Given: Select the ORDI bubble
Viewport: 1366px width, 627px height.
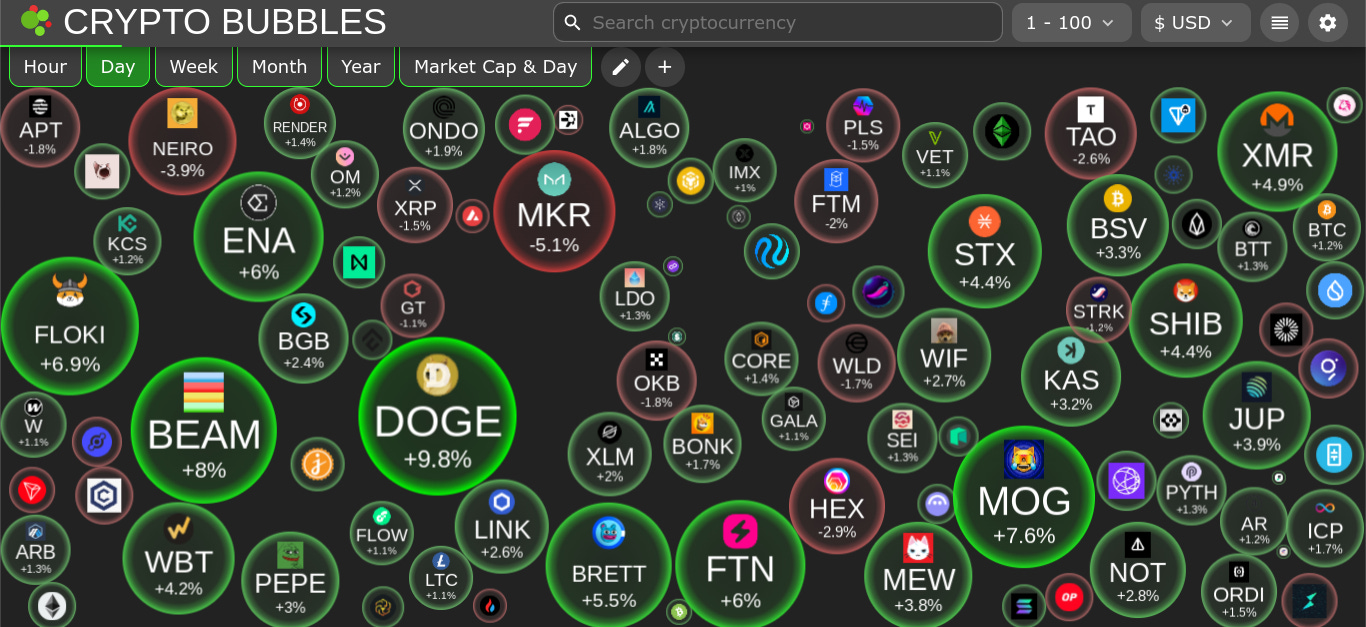Looking at the screenshot, I should point(1239,592).
